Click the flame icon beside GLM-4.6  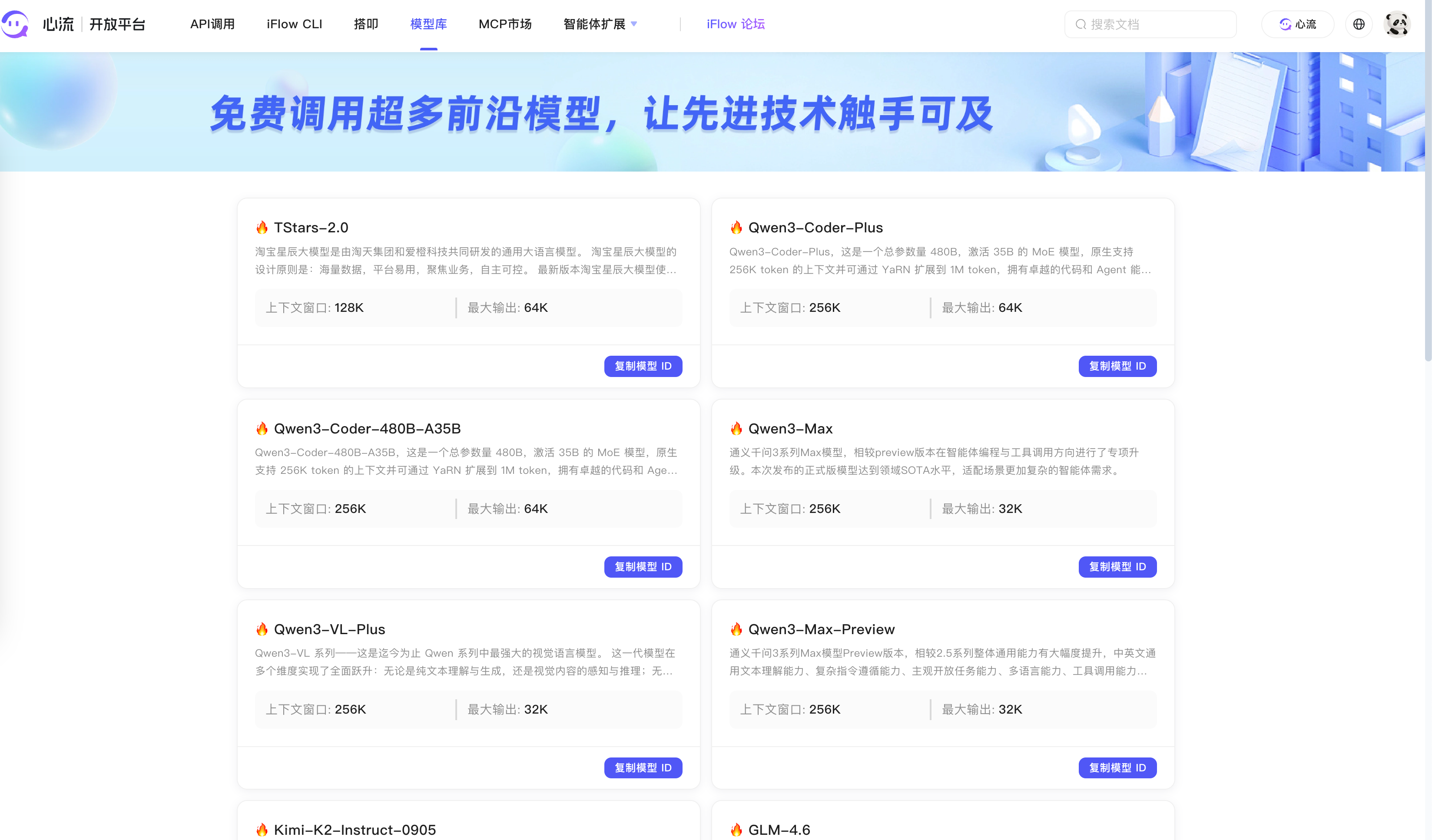tap(736, 830)
